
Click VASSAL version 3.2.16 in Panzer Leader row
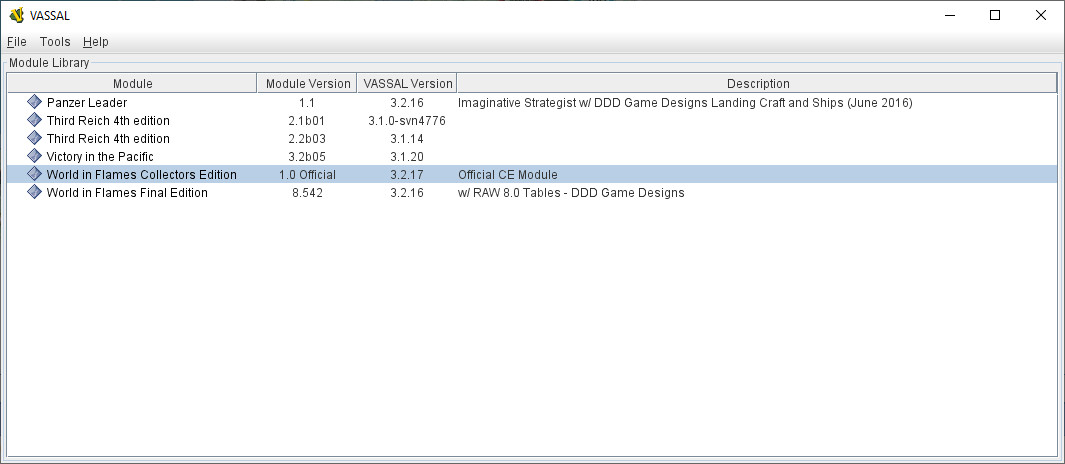pyautogui.click(x=408, y=103)
